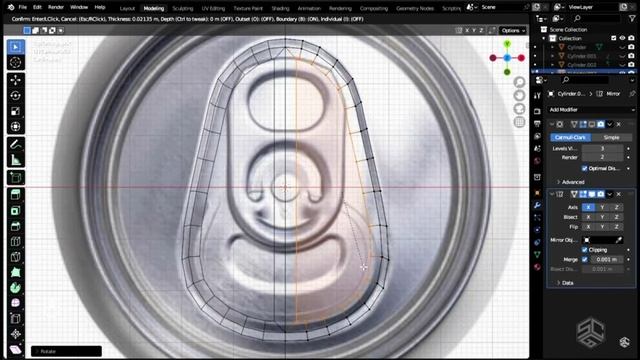Switch to the Sculpting workspace tab
Image resolution: width=640 pixels, height=360 pixels.
pyautogui.click(x=182, y=8)
